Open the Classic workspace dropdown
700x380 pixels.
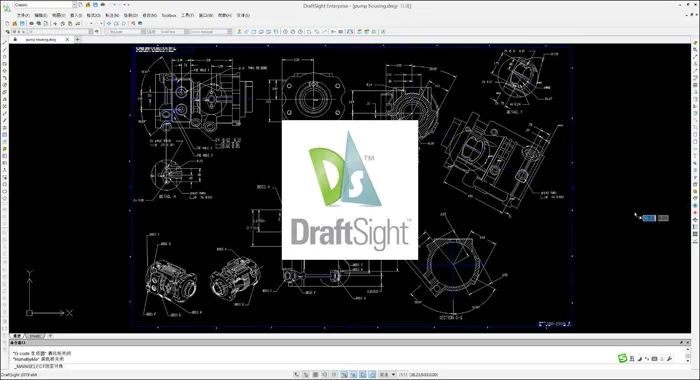[45, 5]
